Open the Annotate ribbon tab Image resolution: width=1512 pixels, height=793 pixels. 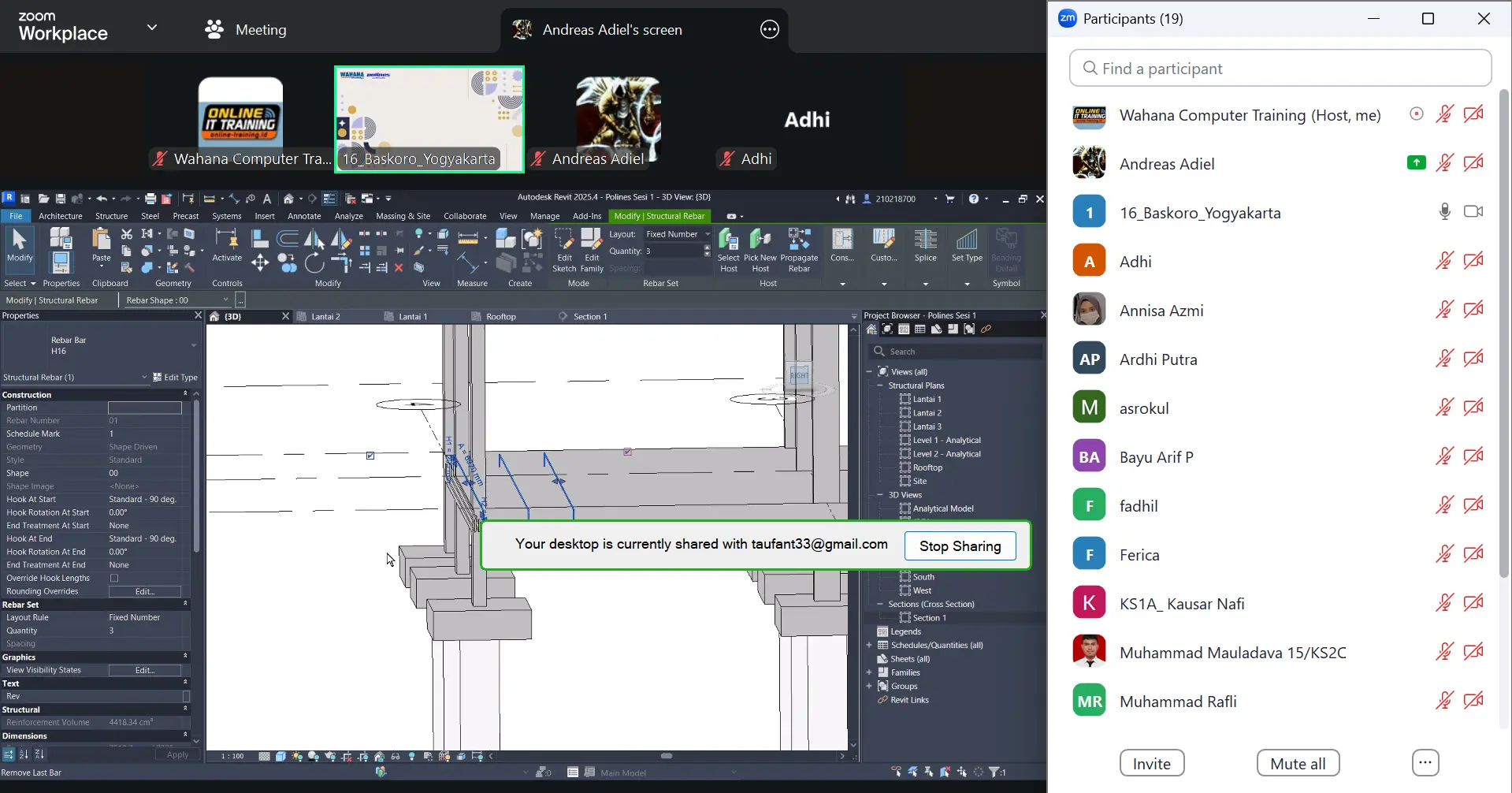click(x=304, y=216)
